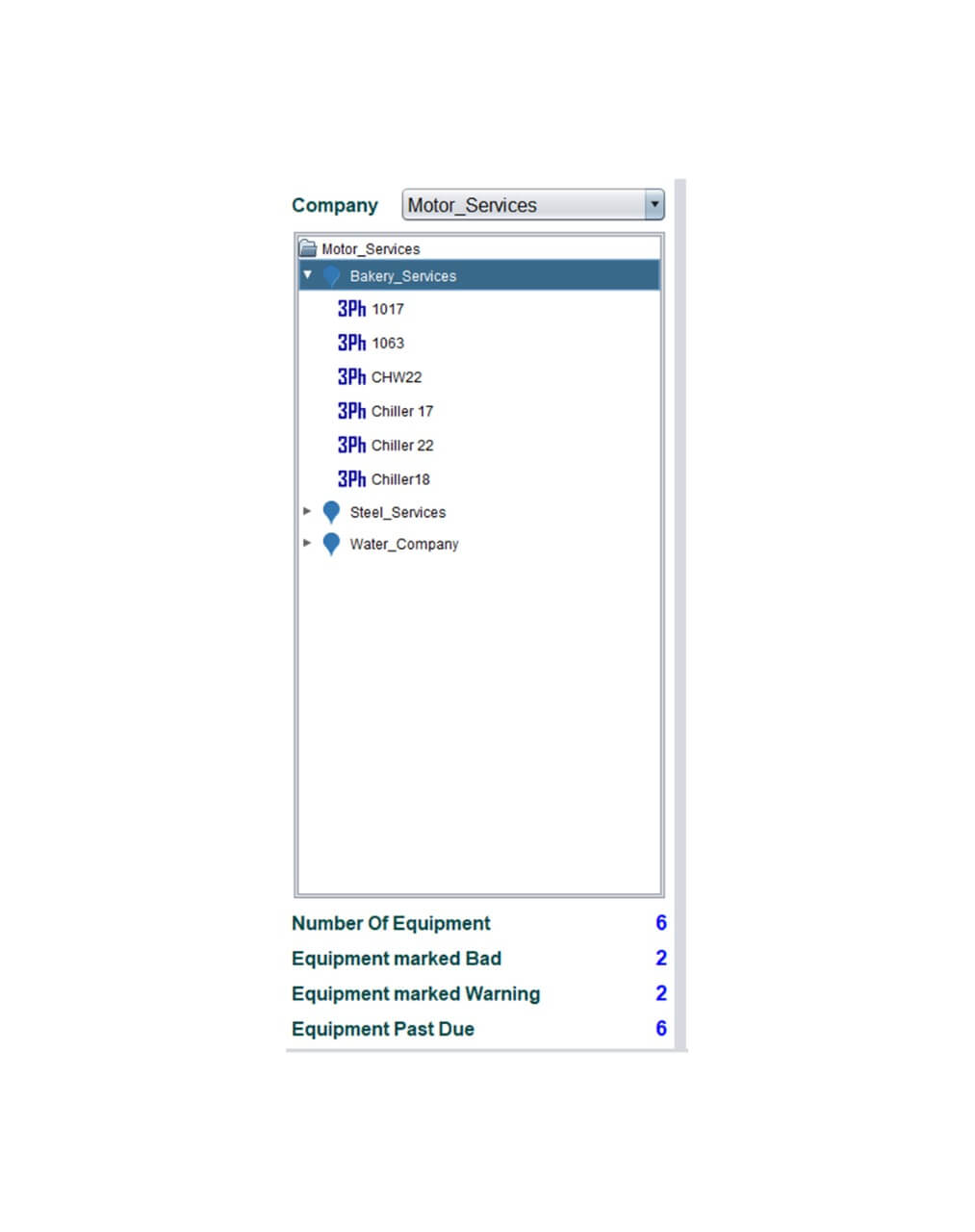Click the Bakery_Services location pin icon
Viewport: 975px width, 1232px height.
pos(331,276)
